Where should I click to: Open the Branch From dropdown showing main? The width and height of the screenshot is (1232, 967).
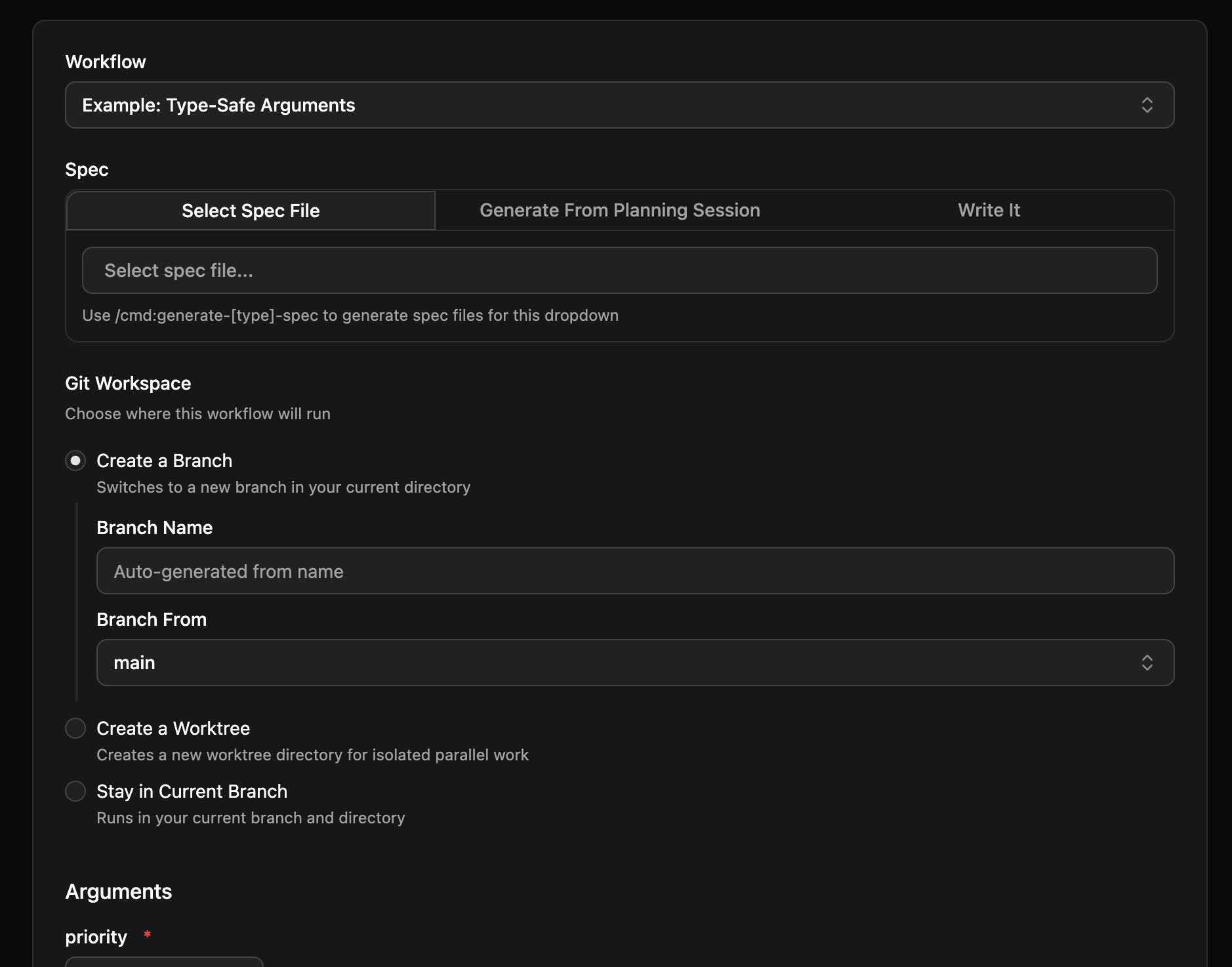click(634, 663)
